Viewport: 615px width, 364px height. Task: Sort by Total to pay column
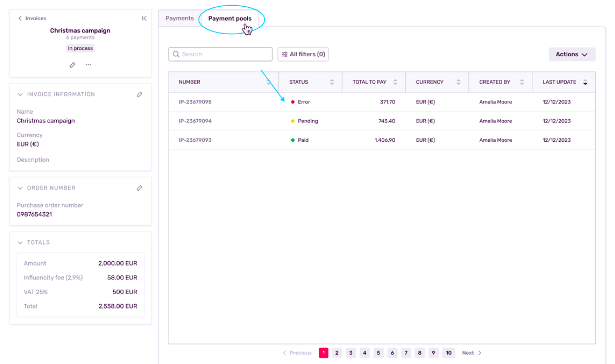pyautogui.click(x=395, y=82)
